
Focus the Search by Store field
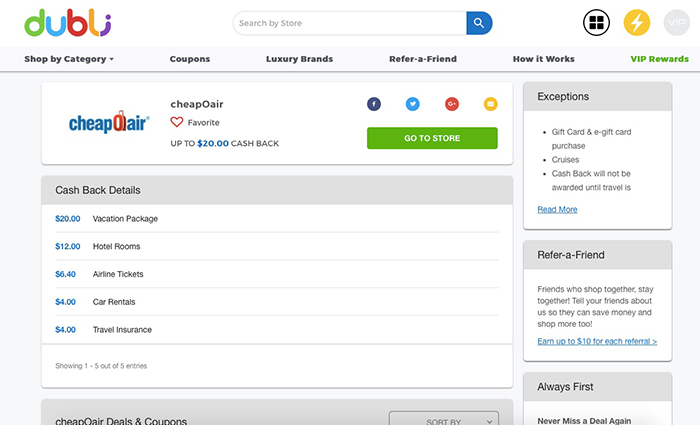point(350,23)
